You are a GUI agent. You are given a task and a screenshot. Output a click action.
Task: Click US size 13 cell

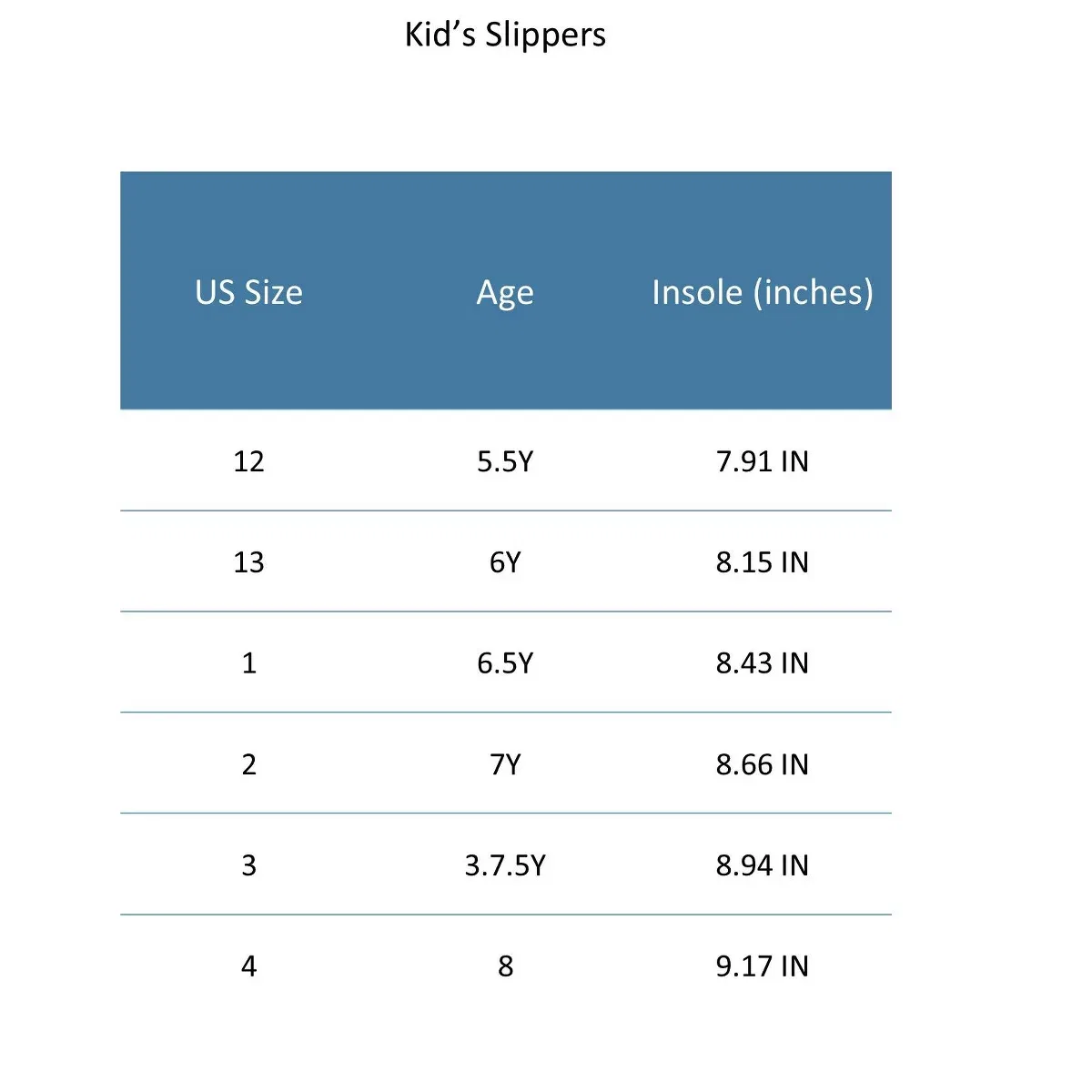tap(248, 562)
